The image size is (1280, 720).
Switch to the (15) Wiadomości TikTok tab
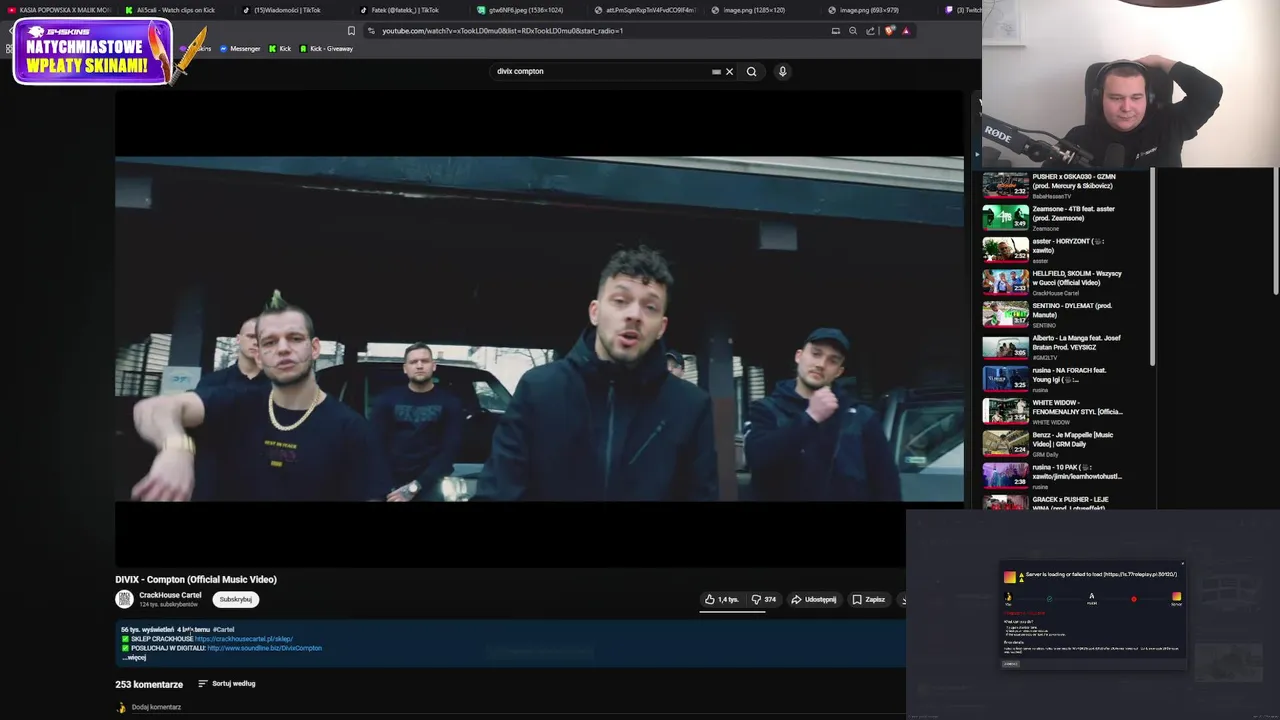pyautogui.click(x=282, y=10)
